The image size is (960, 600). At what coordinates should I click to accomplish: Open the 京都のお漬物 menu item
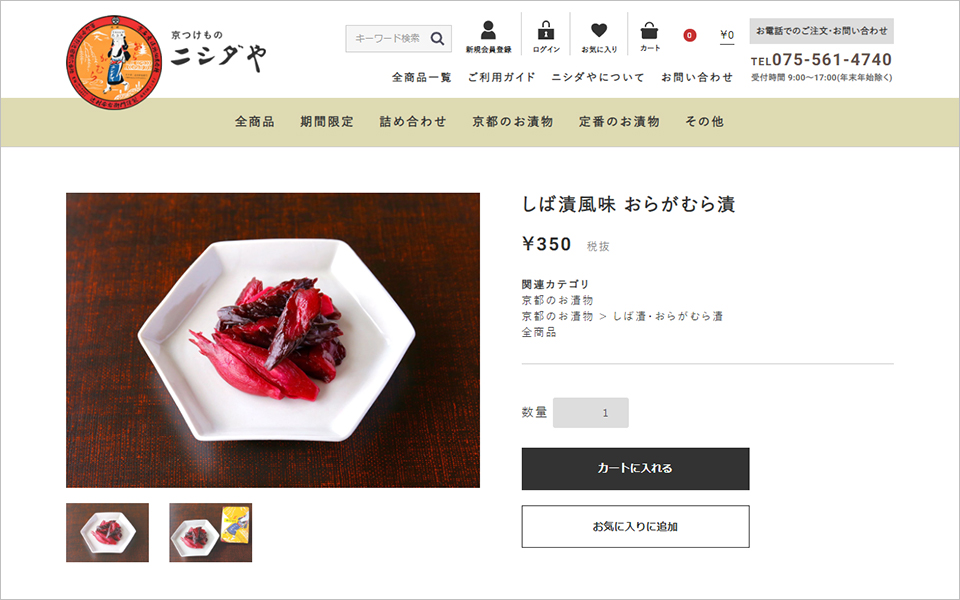(x=512, y=122)
